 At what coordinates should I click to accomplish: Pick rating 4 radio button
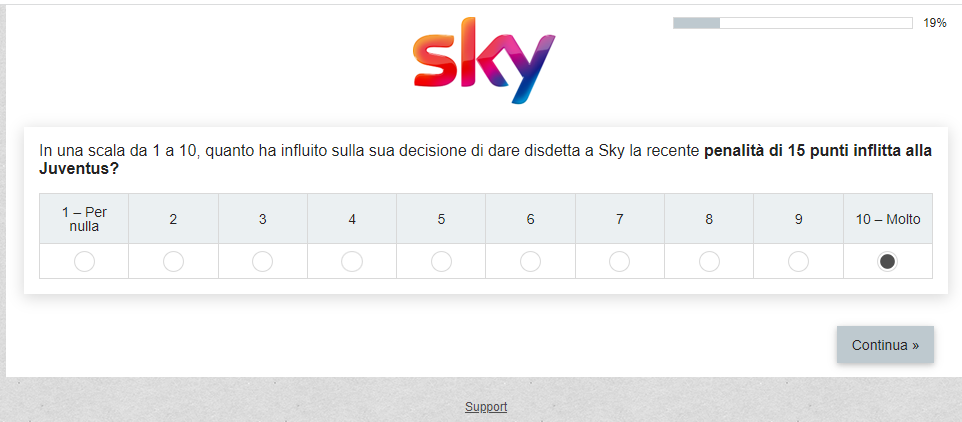coord(352,262)
